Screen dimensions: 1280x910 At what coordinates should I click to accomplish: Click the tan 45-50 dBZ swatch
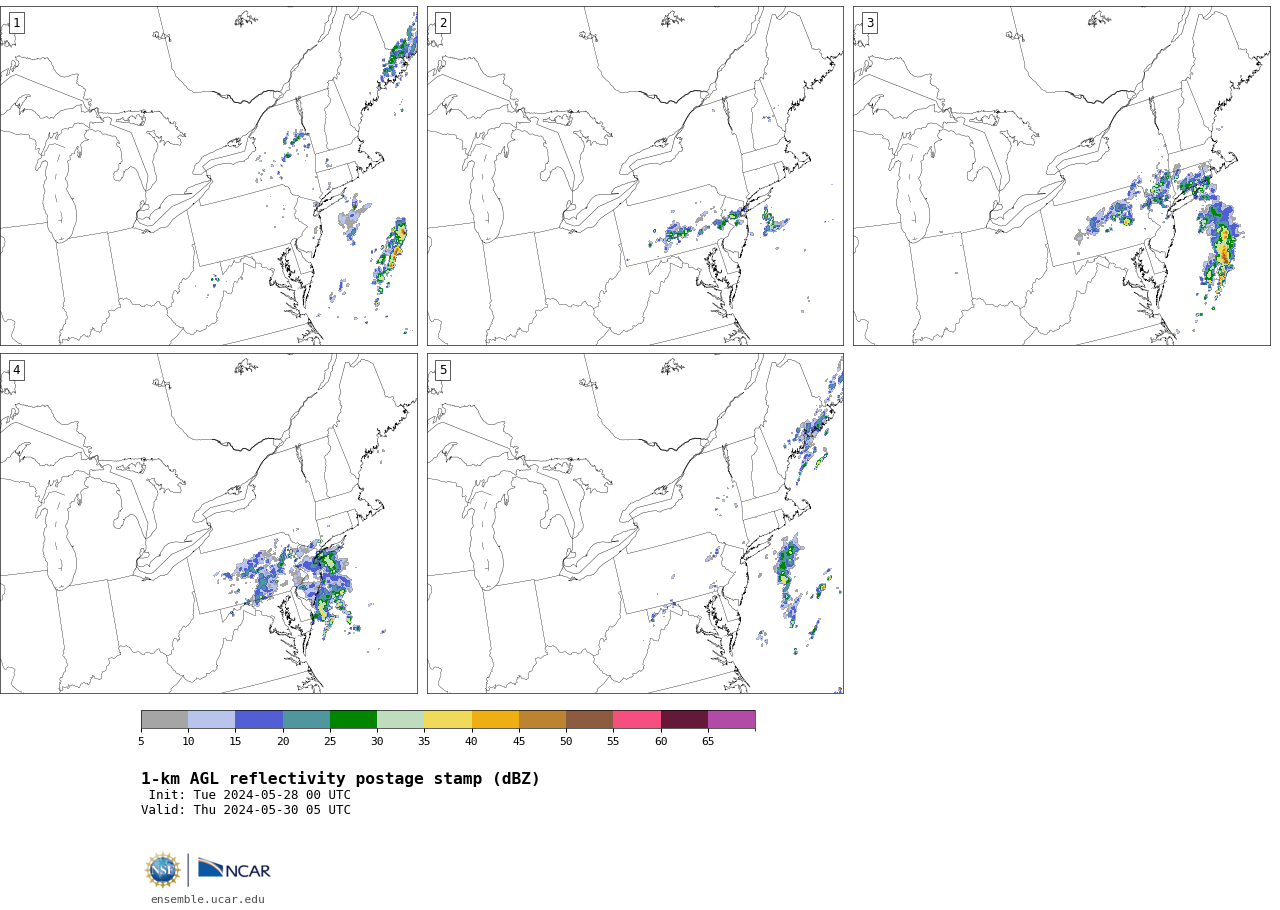[x=542, y=720]
